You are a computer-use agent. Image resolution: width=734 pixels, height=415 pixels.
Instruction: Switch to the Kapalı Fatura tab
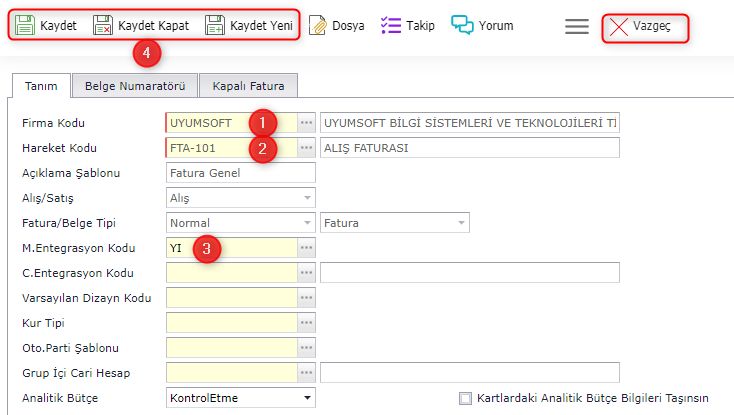[249, 86]
